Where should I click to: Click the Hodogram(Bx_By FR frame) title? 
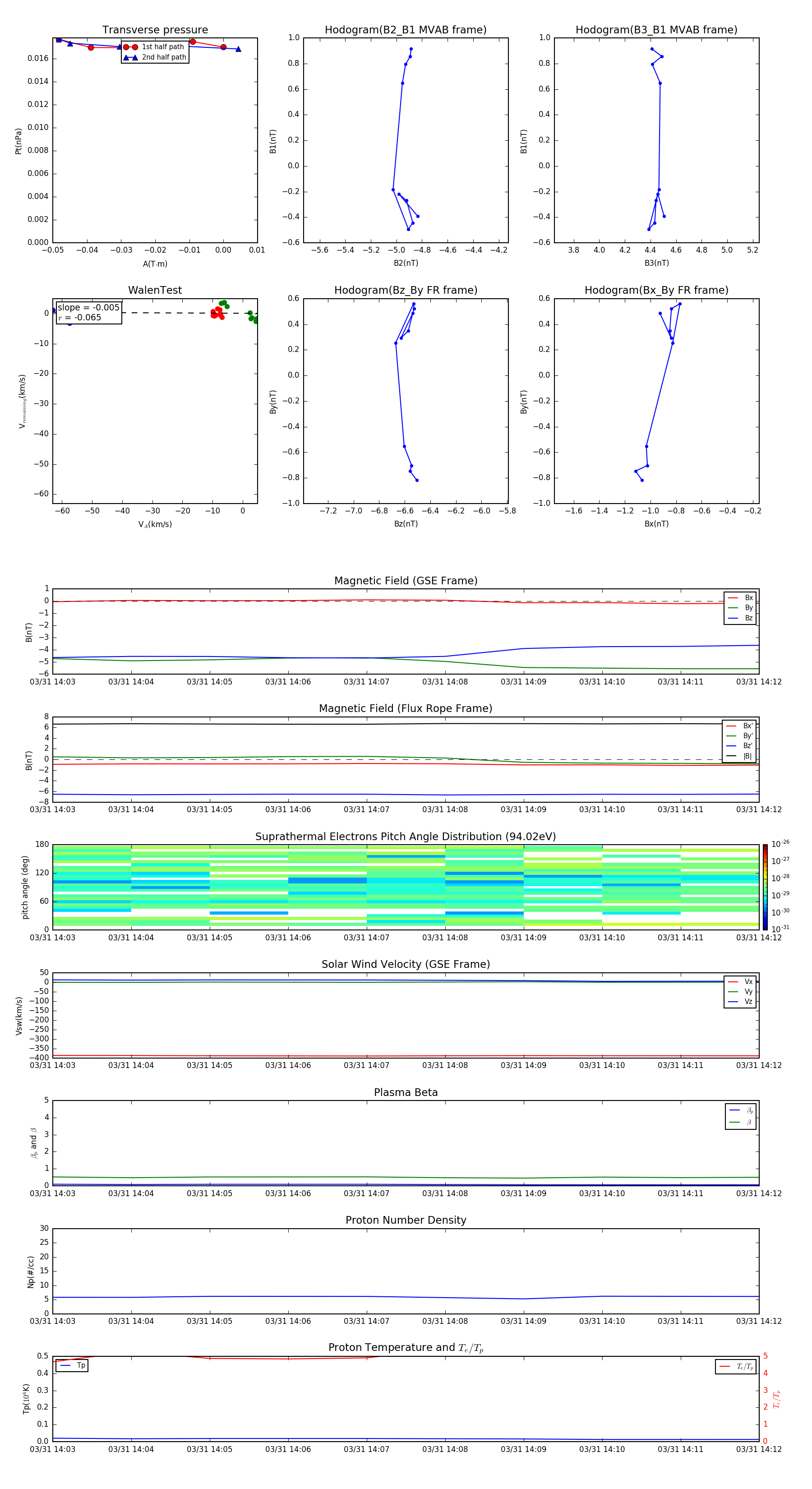click(x=656, y=290)
